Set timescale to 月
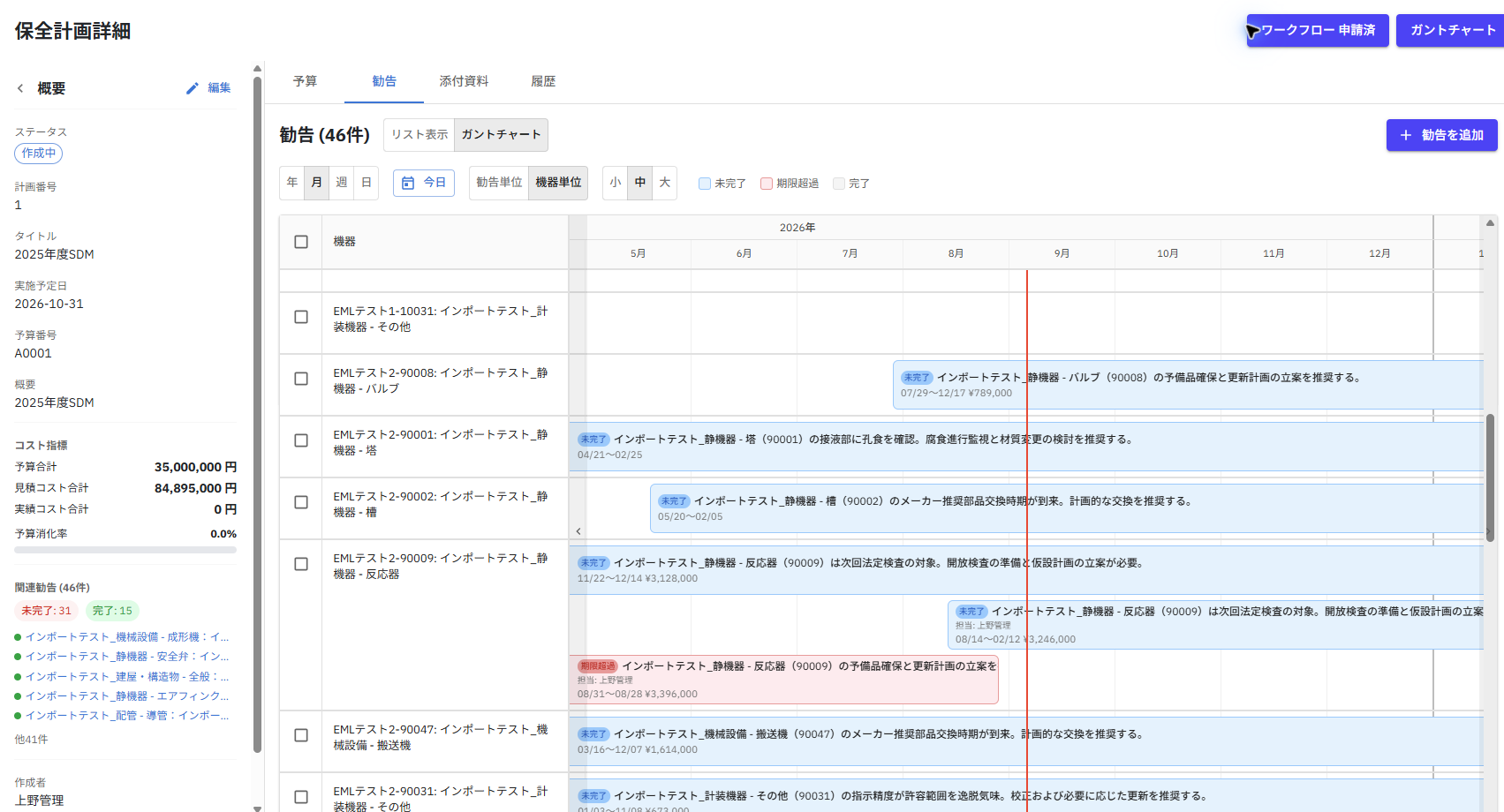 [317, 183]
